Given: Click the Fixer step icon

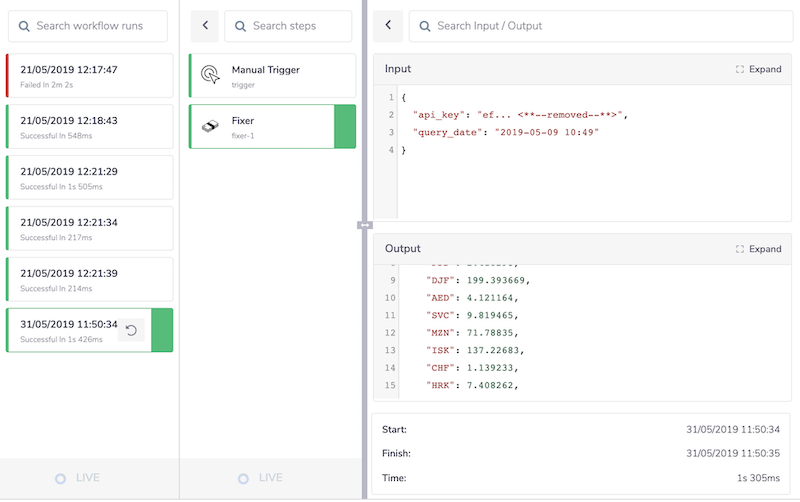Looking at the screenshot, I should pyautogui.click(x=210, y=126).
